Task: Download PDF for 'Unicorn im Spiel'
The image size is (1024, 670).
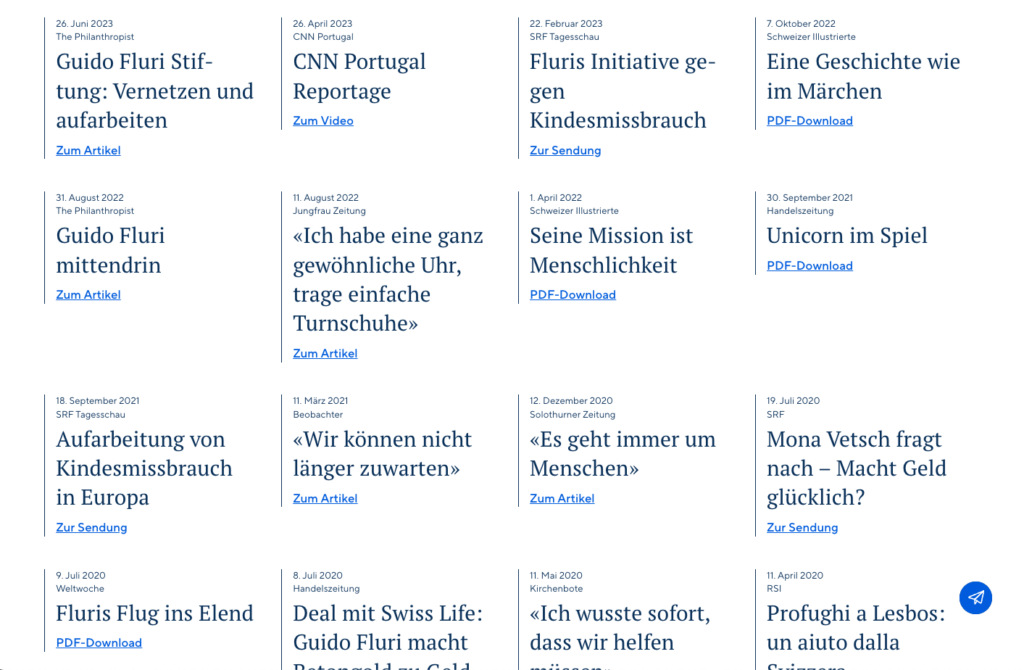Action: [x=809, y=266]
